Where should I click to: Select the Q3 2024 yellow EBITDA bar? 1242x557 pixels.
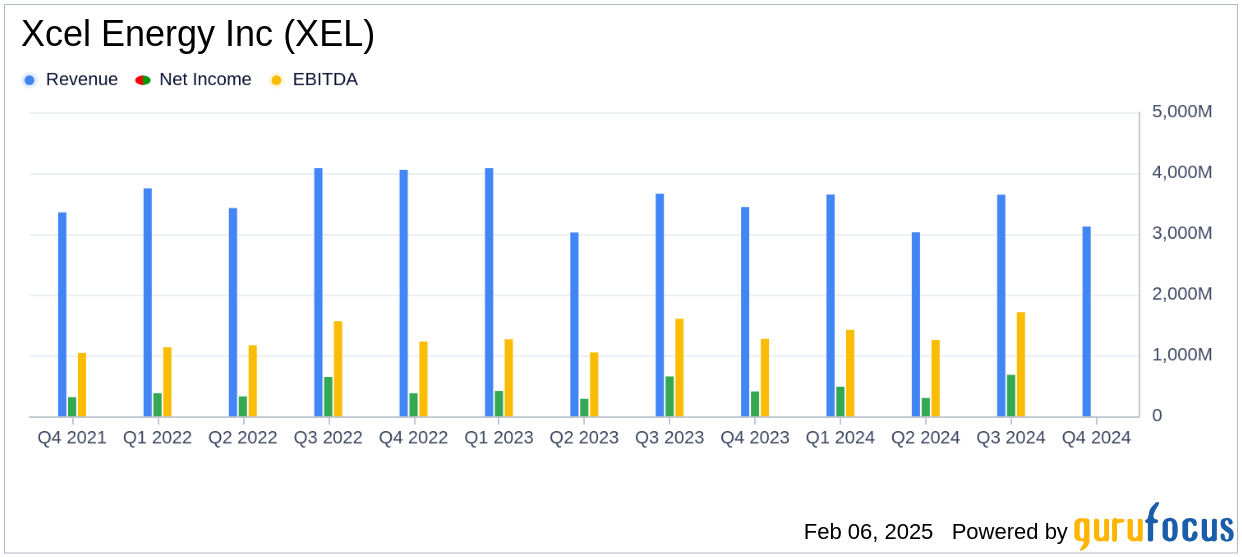[x=1021, y=364]
